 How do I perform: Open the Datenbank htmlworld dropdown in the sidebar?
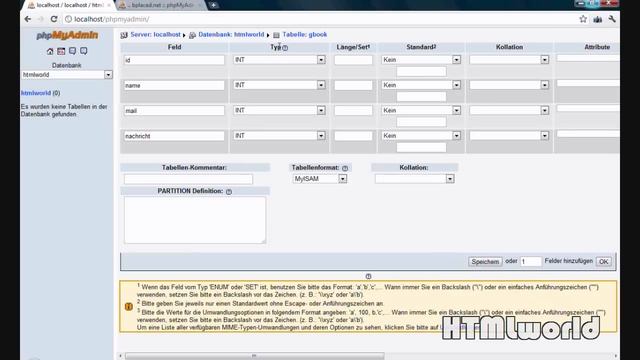coord(67,75)
